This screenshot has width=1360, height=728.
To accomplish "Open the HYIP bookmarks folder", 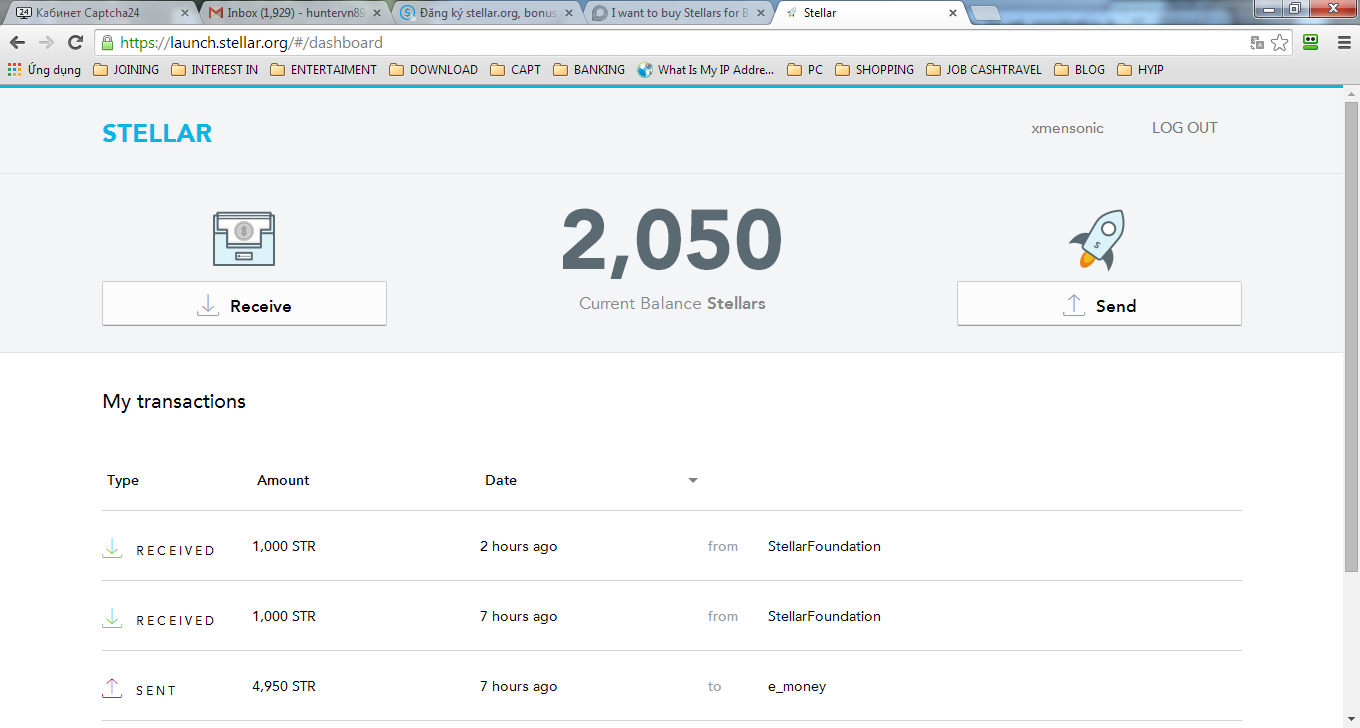I will [x=1140, y=70].
